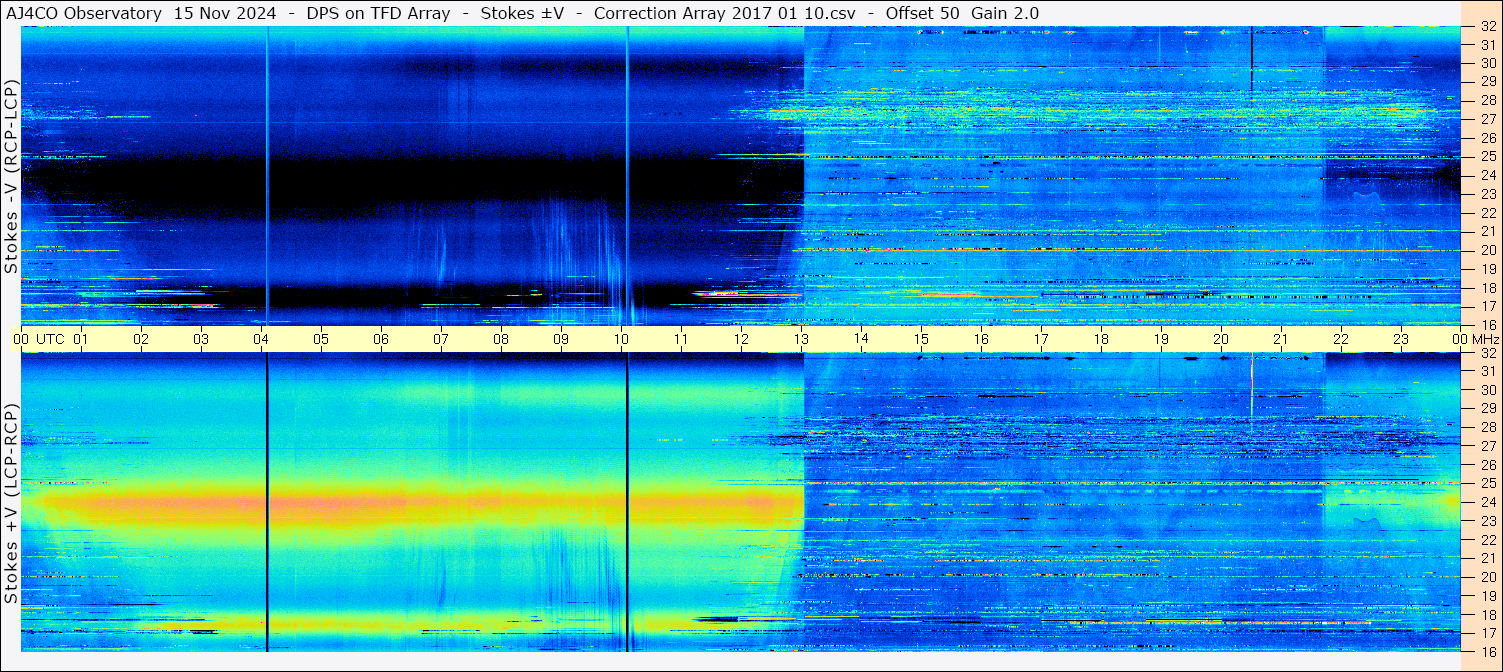Select hour 07 on the UTC time axis
This screenshot has height=672, width=1503.
(x=441, y=339)
